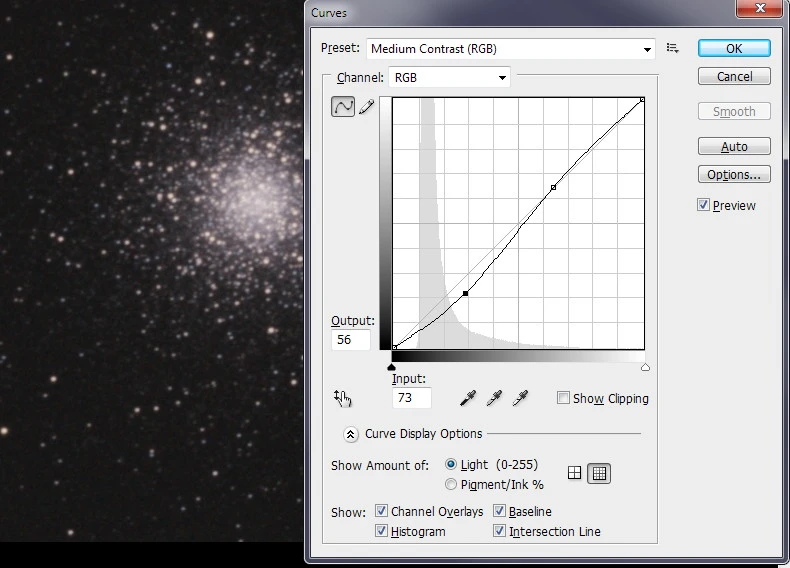The height and width of the screenshot is (568, 790).
Task: Switch to detailed 10% grid
Action: tap(598, 473)
